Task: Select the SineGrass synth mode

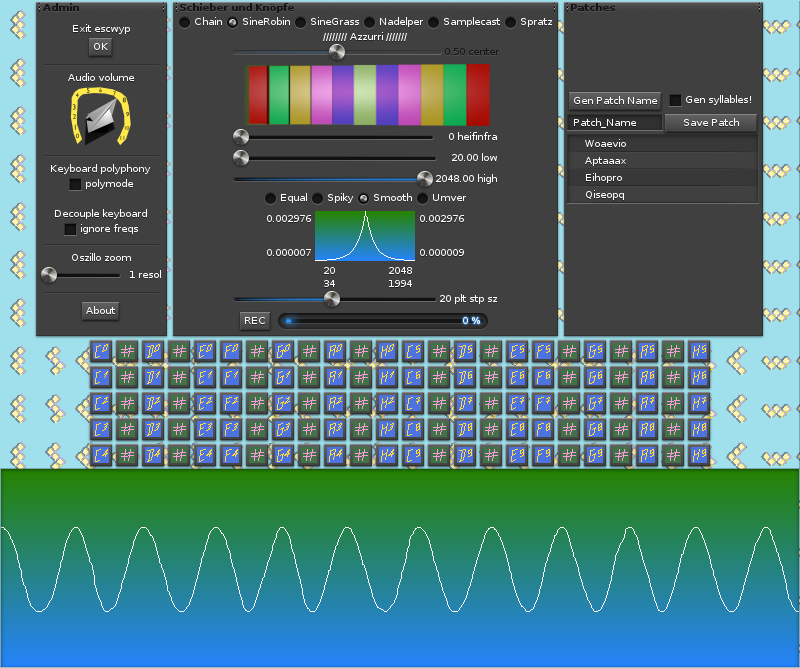Action: [300, 22]
